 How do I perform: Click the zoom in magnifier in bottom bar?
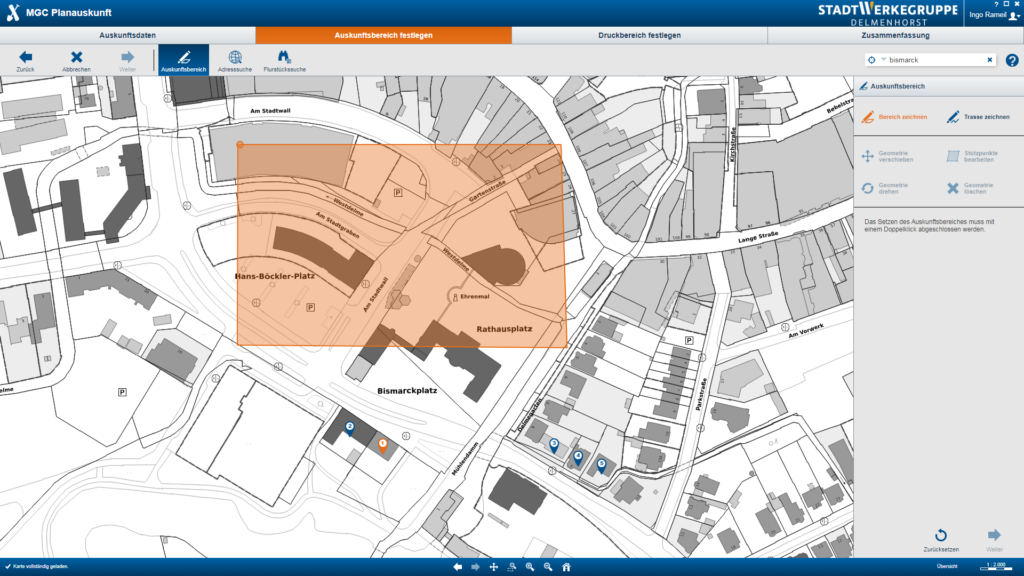coord(530,567)
